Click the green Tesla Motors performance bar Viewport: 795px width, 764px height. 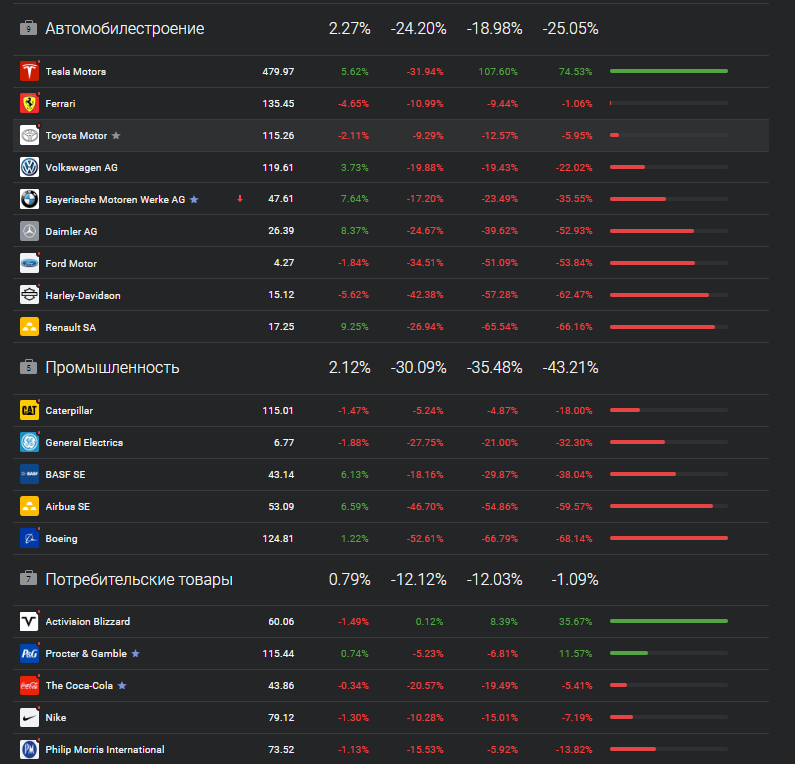pos(668,72)
